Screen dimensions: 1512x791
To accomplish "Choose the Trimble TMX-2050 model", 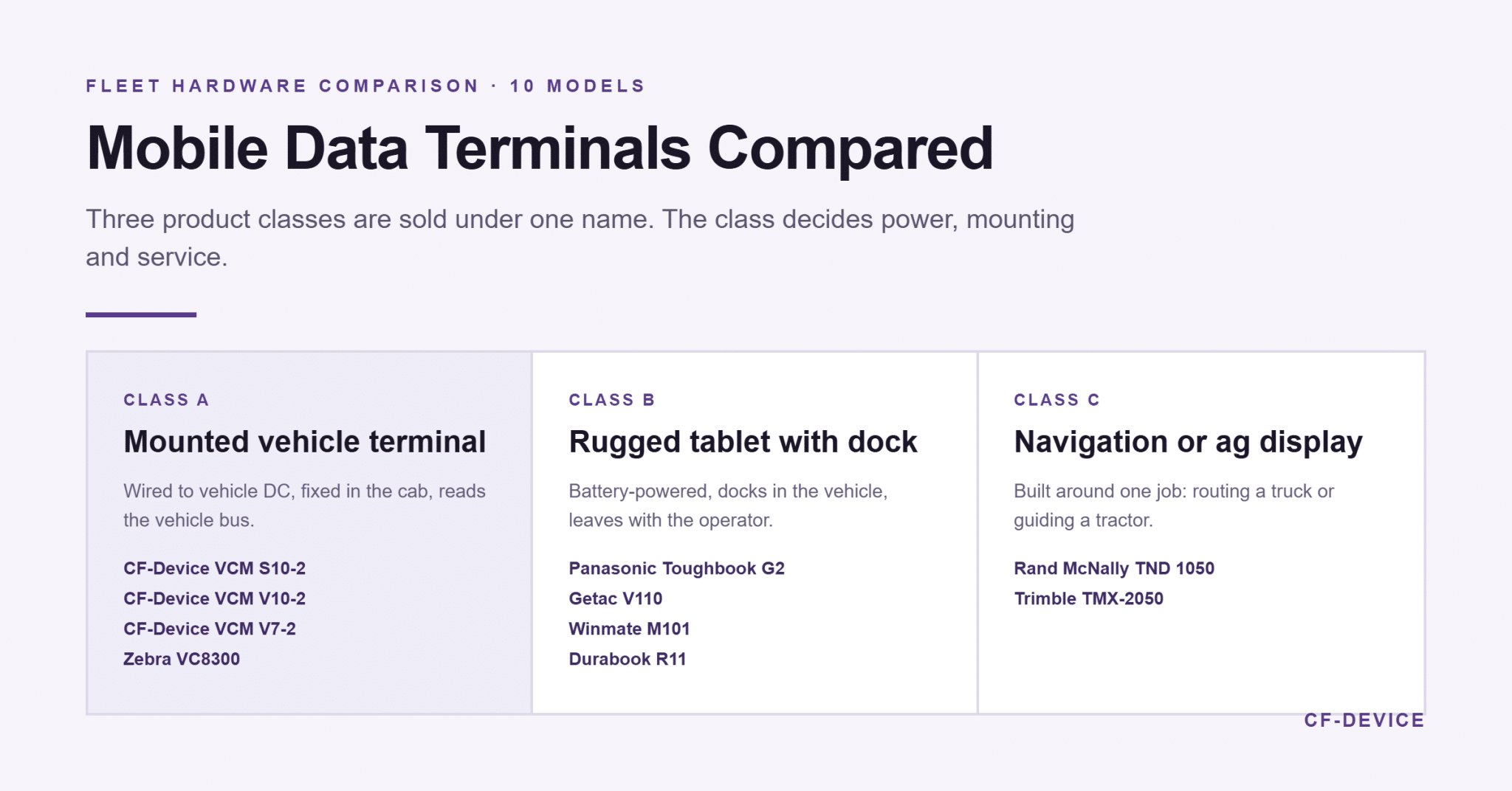I will 1088,598.
